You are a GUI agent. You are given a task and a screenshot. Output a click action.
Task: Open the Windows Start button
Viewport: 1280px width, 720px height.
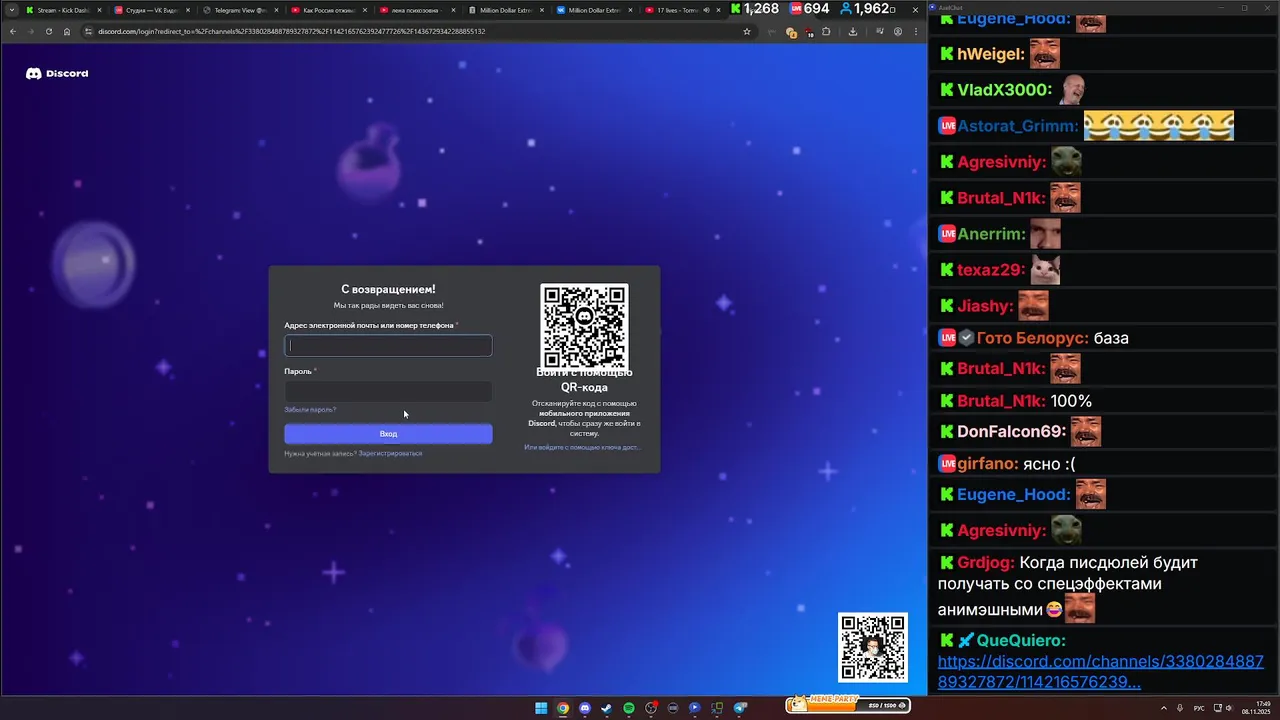point(541,708)
